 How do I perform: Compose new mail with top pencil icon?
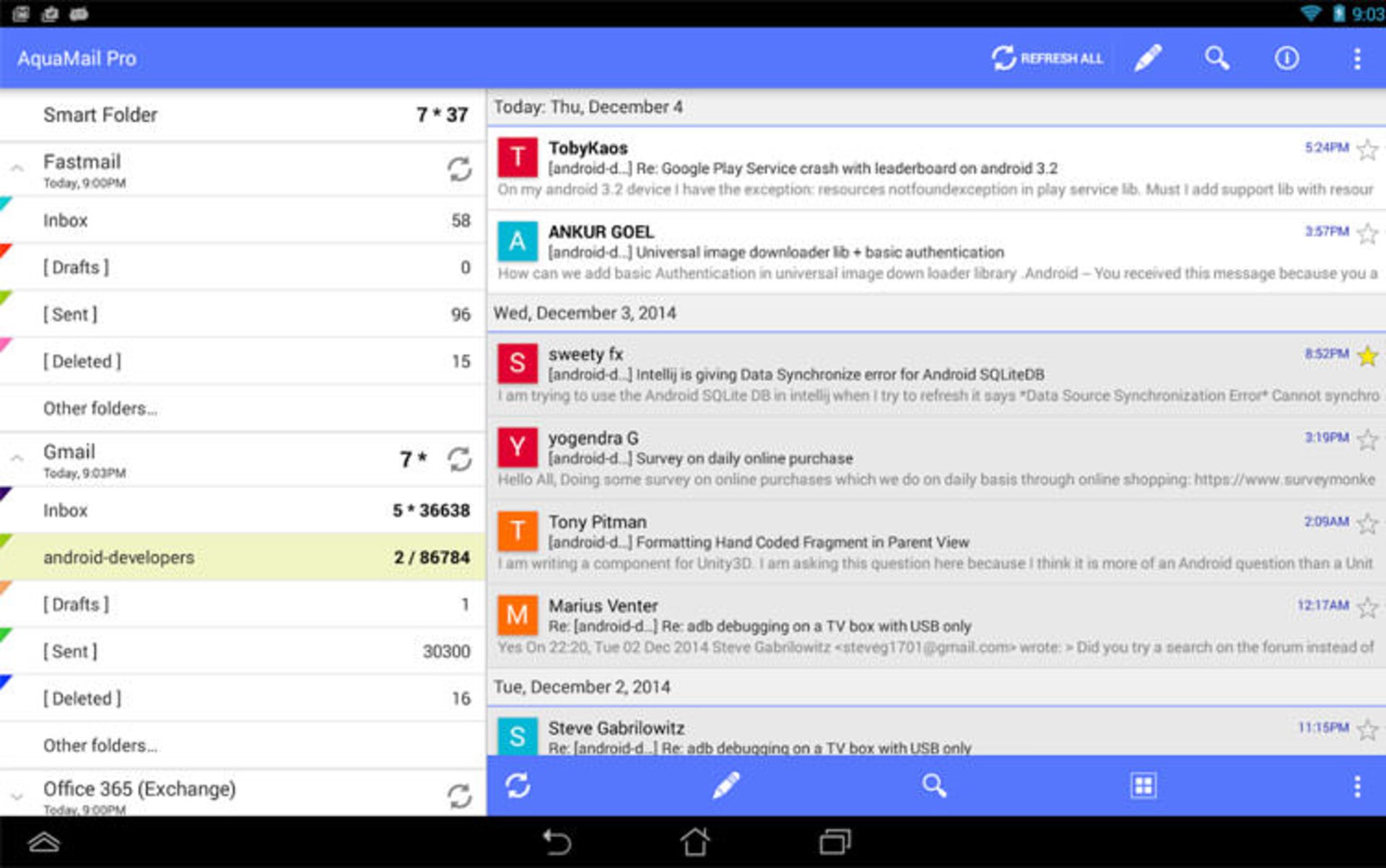tap(1148, 58)
